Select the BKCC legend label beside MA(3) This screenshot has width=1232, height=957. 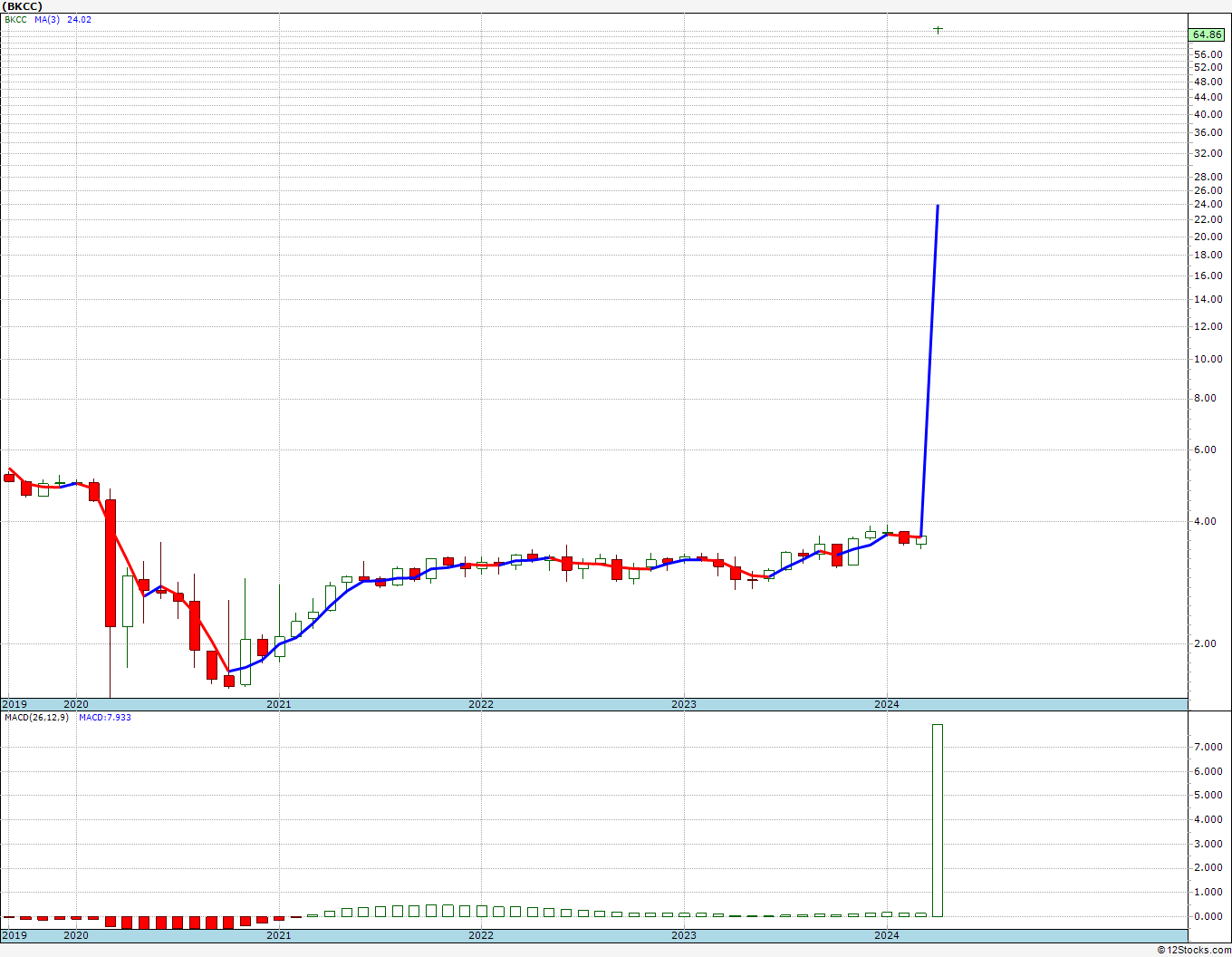(x=15, y=20)
